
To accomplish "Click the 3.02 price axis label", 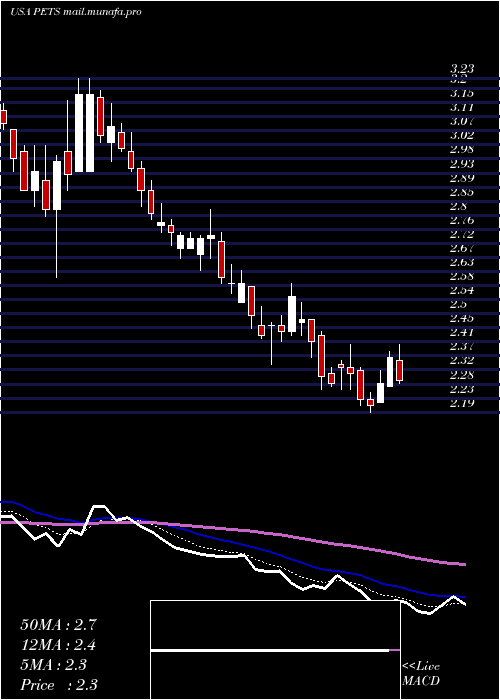I will pos(462,136).
